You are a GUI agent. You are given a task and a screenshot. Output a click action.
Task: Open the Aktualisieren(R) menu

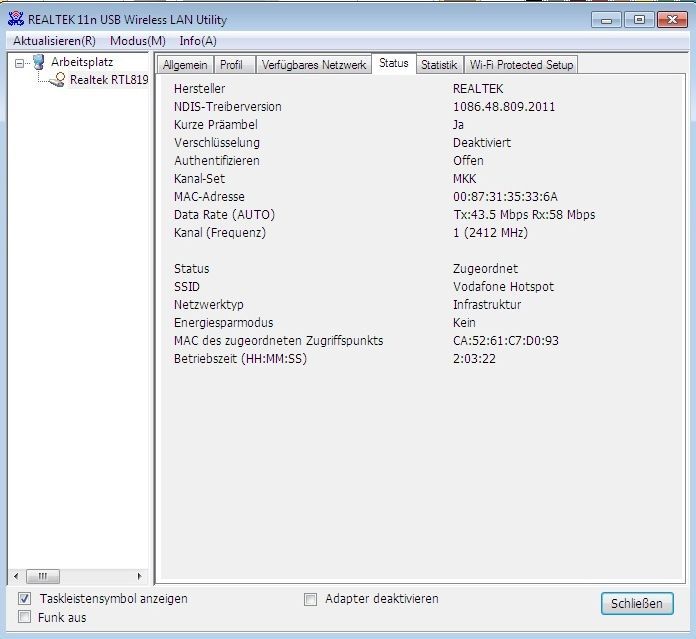54,41
